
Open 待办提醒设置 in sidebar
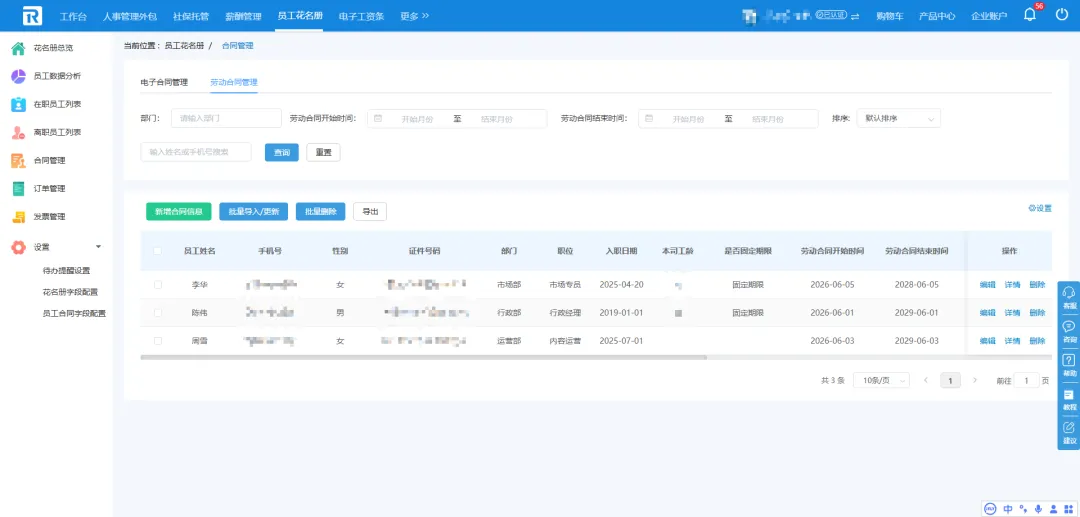(66, 271)
